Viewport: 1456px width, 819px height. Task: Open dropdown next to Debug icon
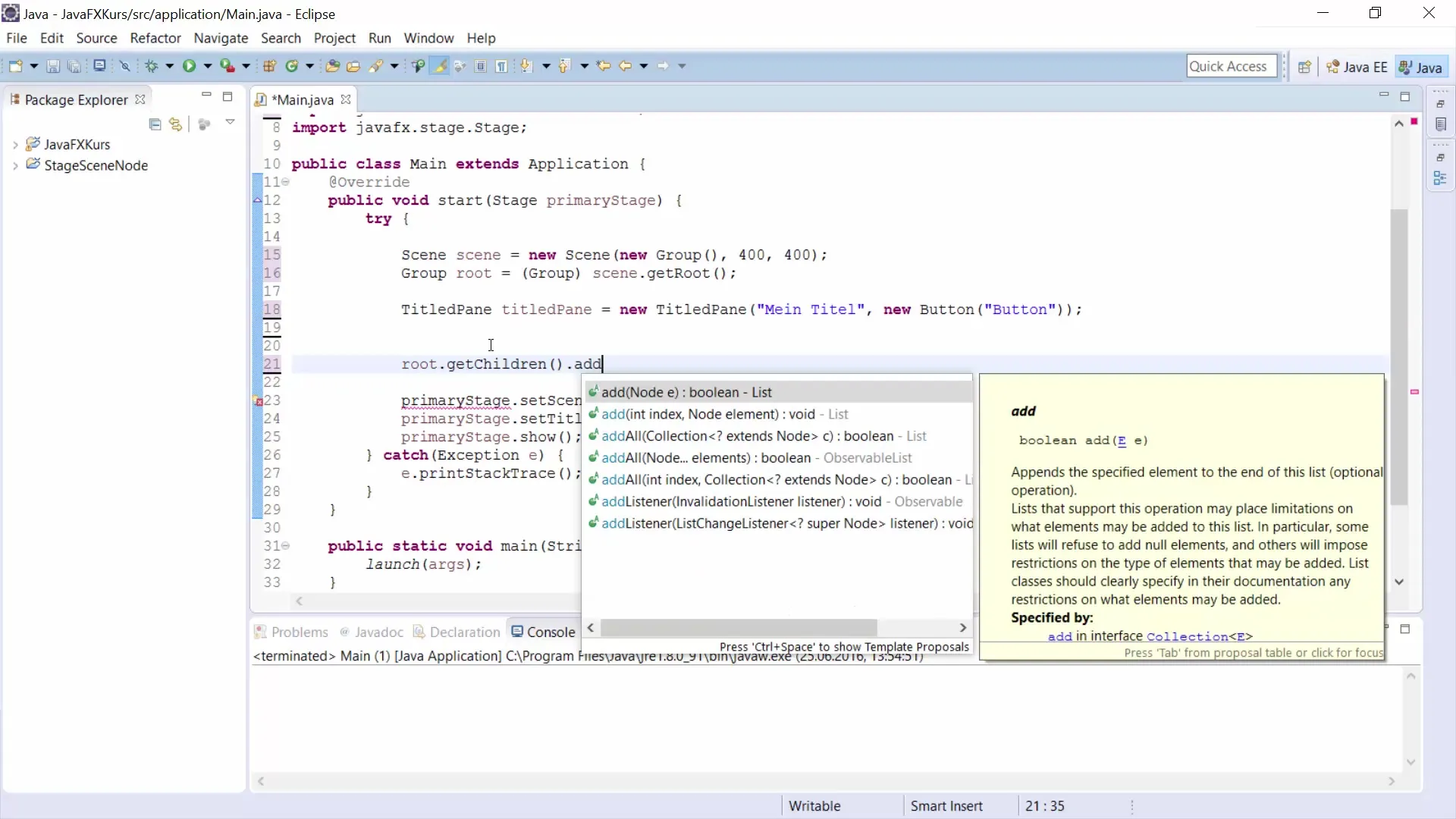coord(169,66)
